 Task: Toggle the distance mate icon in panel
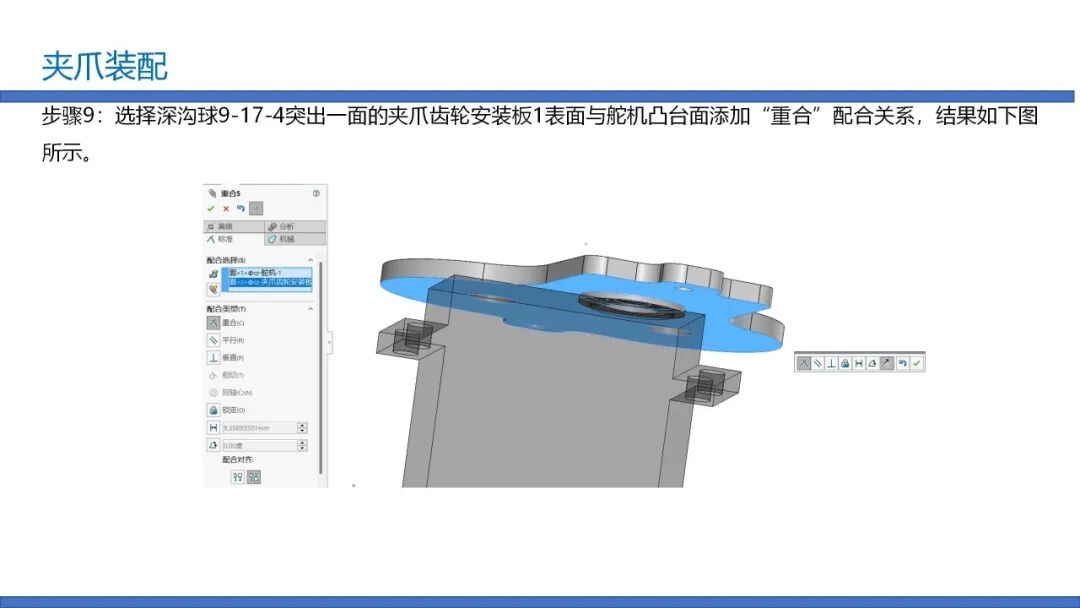coord(213,428)
